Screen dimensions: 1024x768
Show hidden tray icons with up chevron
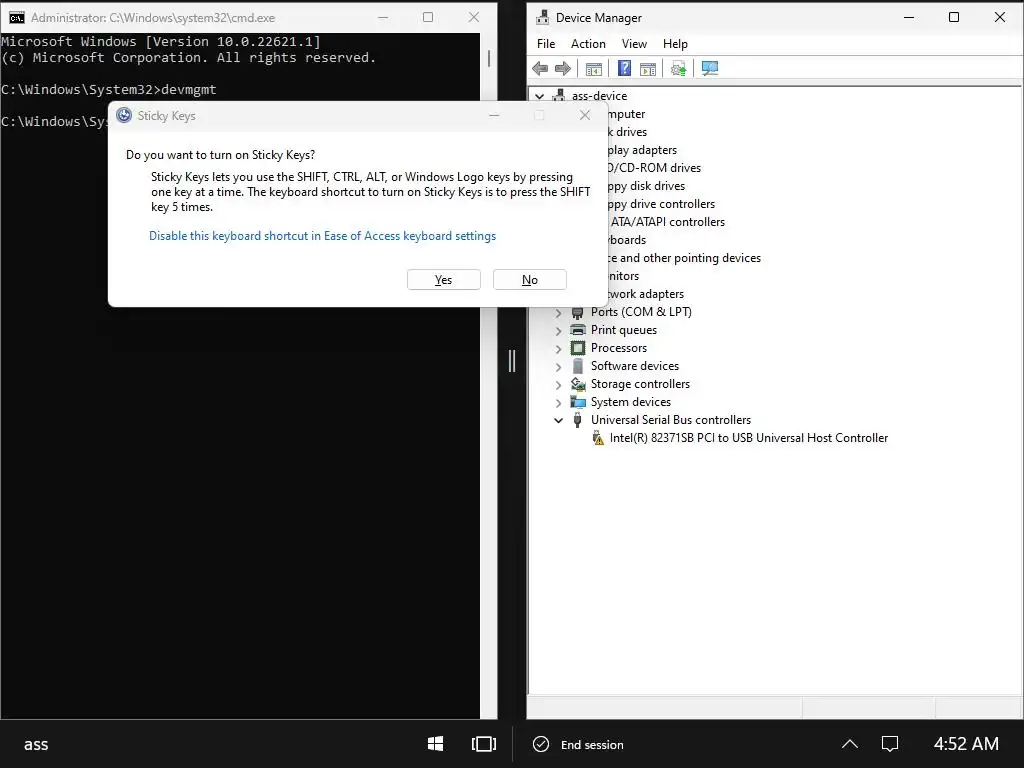(850, 744)
